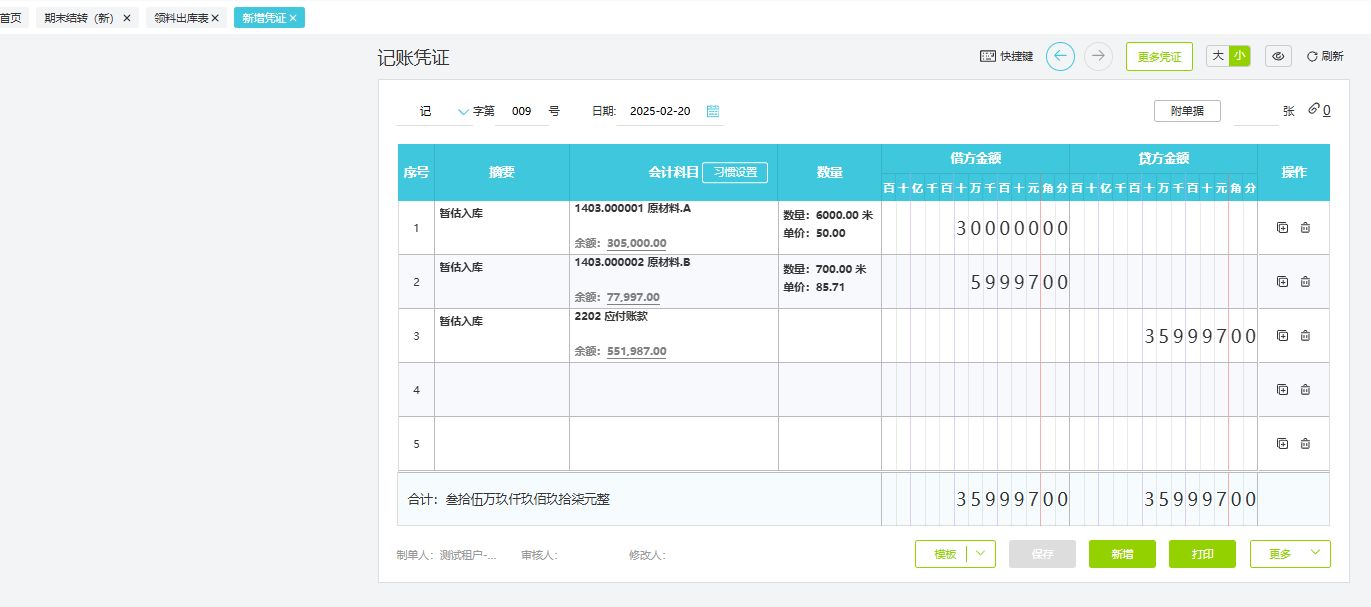The width and height of the screenshot is (1371, 607).
Task: Copy row 1 with the duplicate icon
Action: coord(1282,228)
